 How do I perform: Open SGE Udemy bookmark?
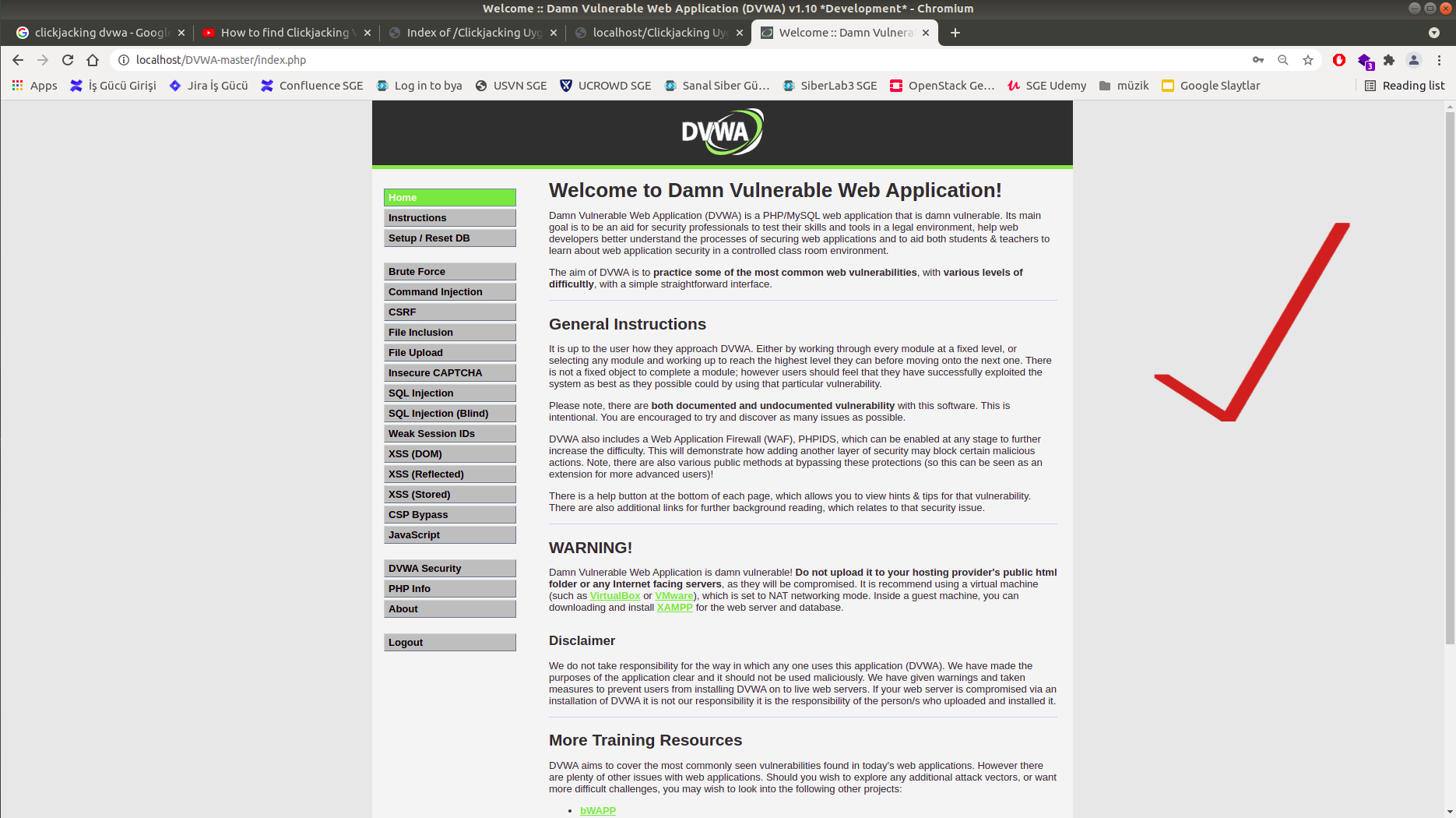(x=1046, y=86)
